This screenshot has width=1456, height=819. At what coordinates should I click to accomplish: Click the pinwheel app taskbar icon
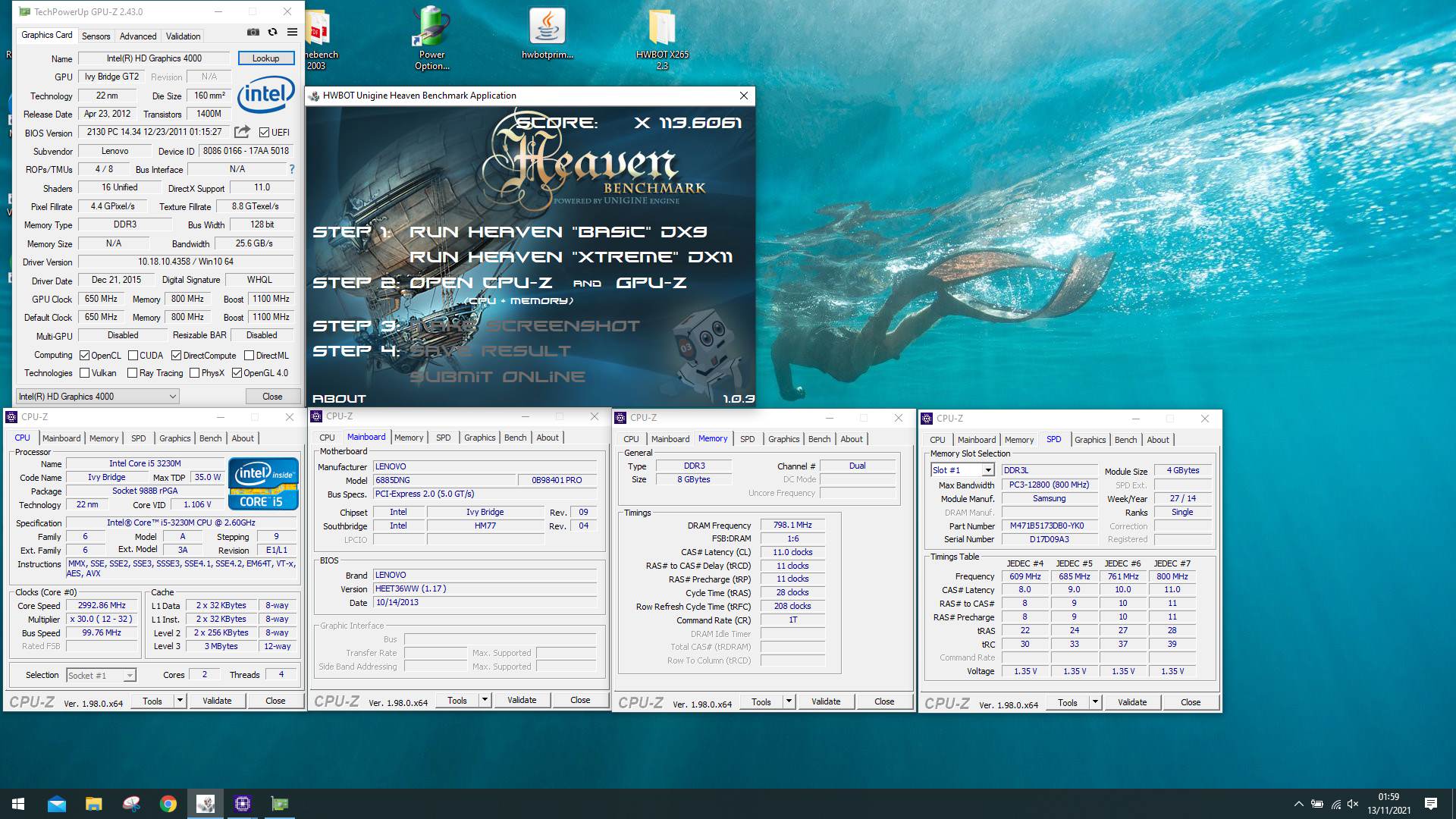click(131, 804)
